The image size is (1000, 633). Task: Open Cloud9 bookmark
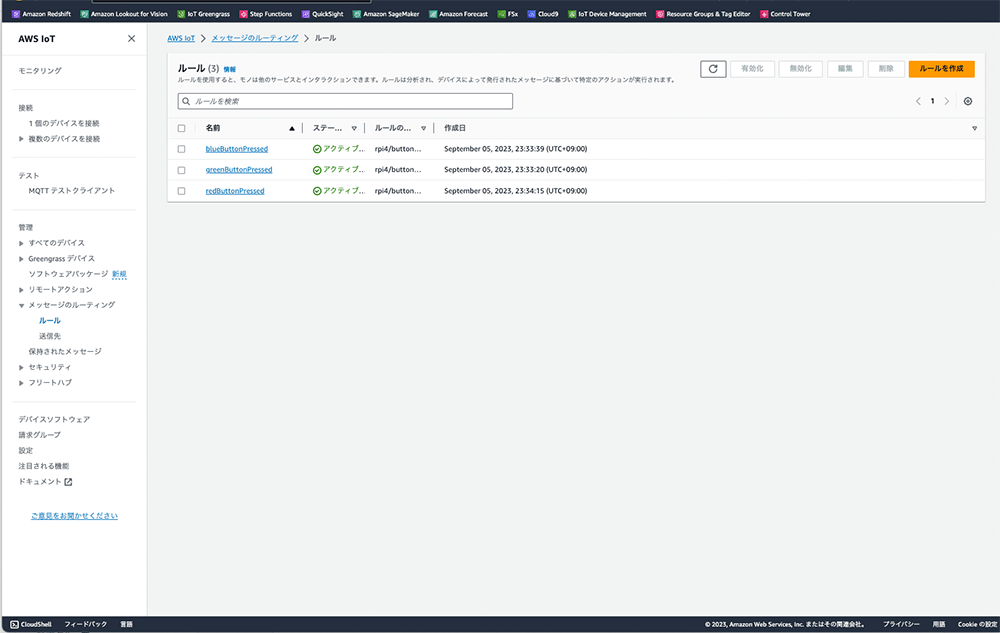(543, 14)
